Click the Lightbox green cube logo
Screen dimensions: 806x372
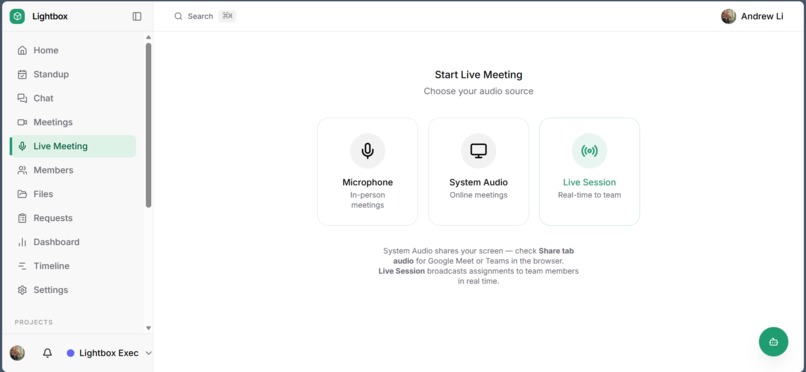coord(17,16)
